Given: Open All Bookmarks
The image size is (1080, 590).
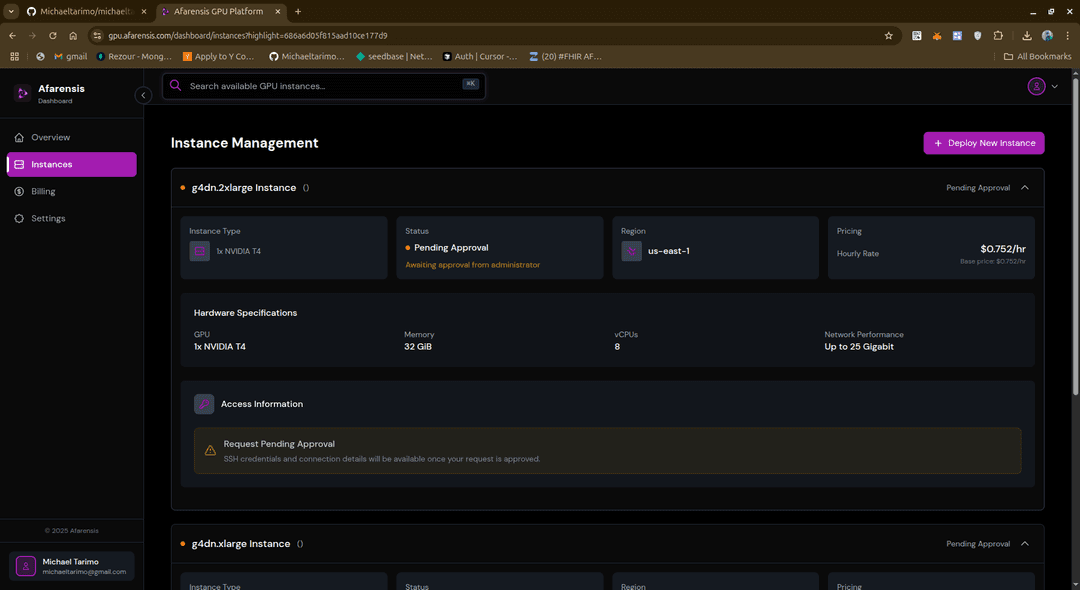Looking at the screenshot, I should 1037,56.
